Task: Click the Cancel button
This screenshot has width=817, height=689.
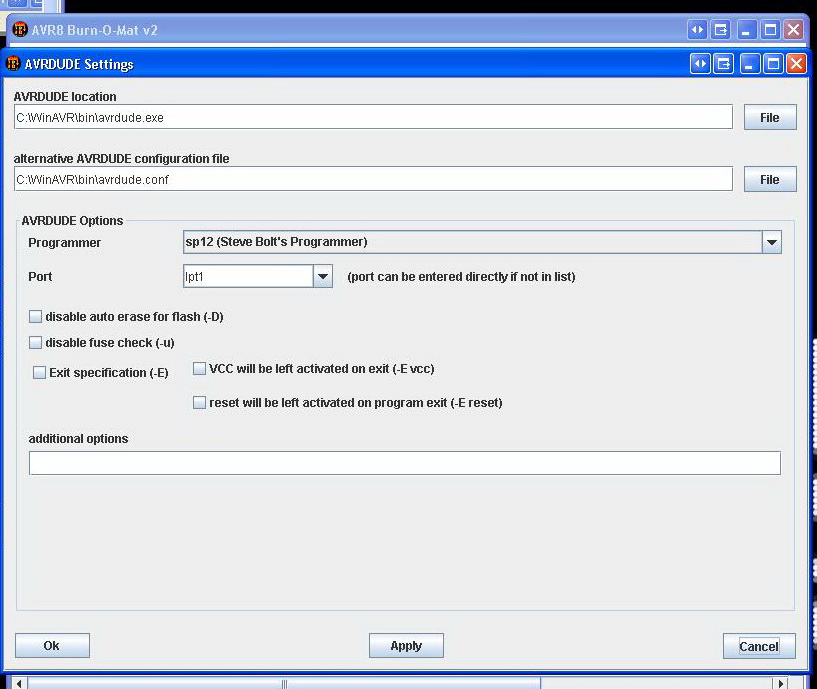Action: pyautogui.click(x=759, y=646)
